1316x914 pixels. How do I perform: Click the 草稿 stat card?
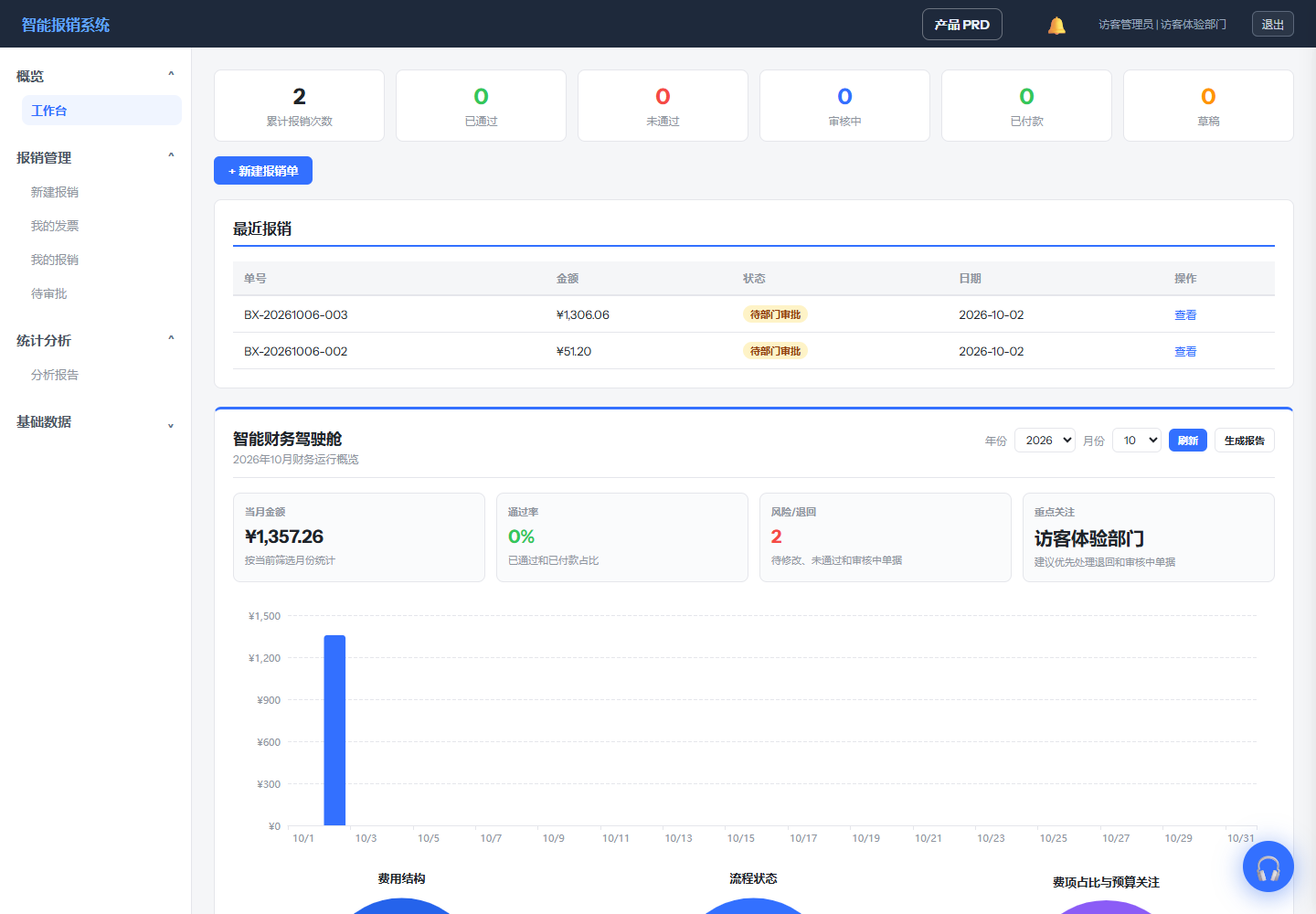pyautogui.click(x=1208, y=106)
